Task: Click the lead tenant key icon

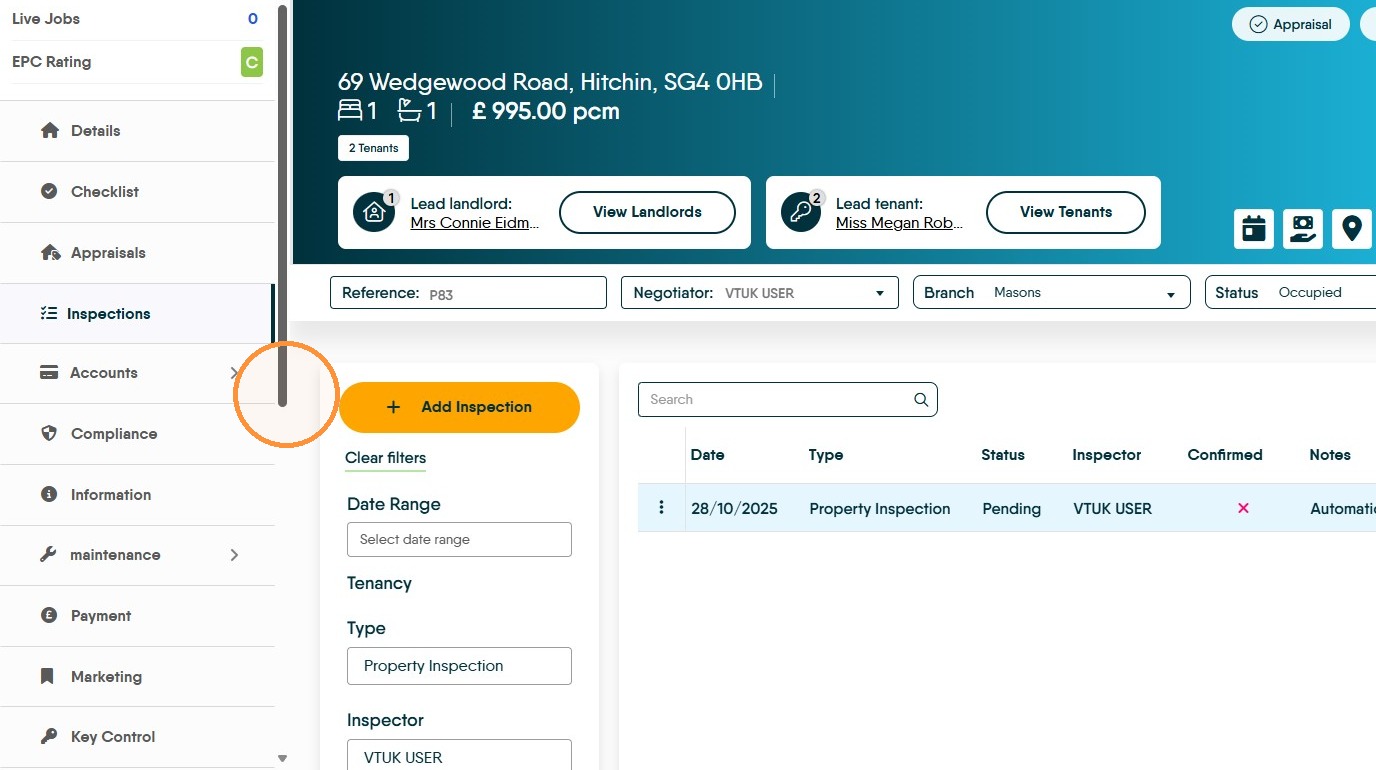Action: point(800,212)
